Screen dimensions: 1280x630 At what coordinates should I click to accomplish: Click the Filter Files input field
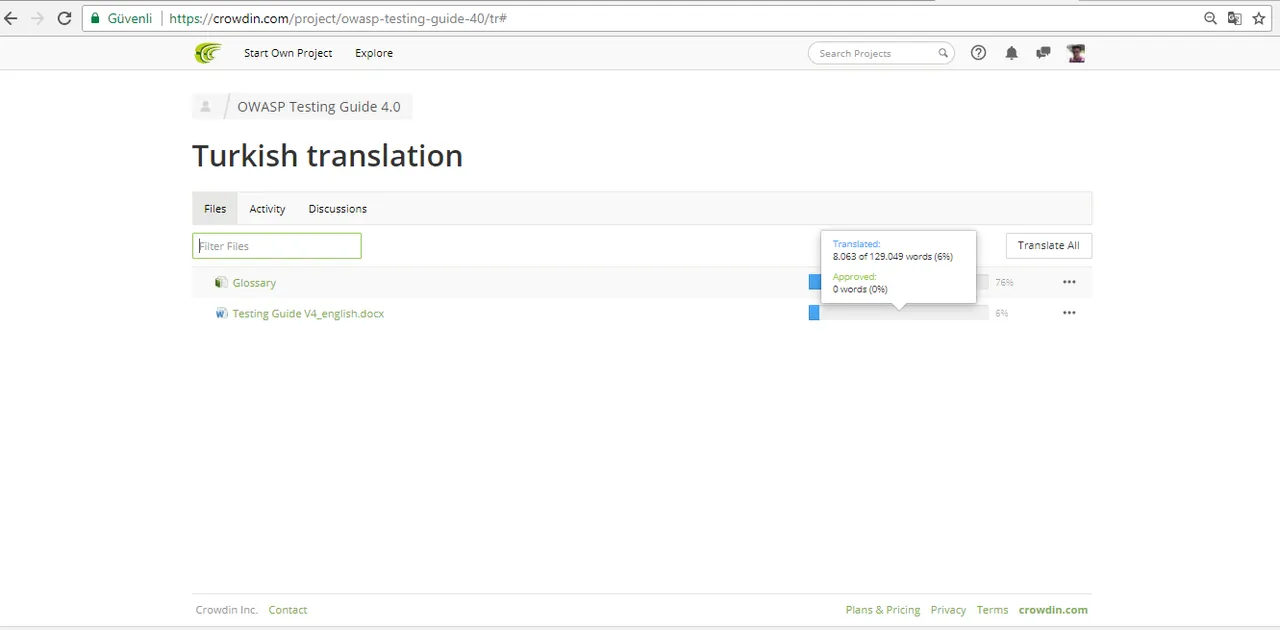[x=277, y=246]
